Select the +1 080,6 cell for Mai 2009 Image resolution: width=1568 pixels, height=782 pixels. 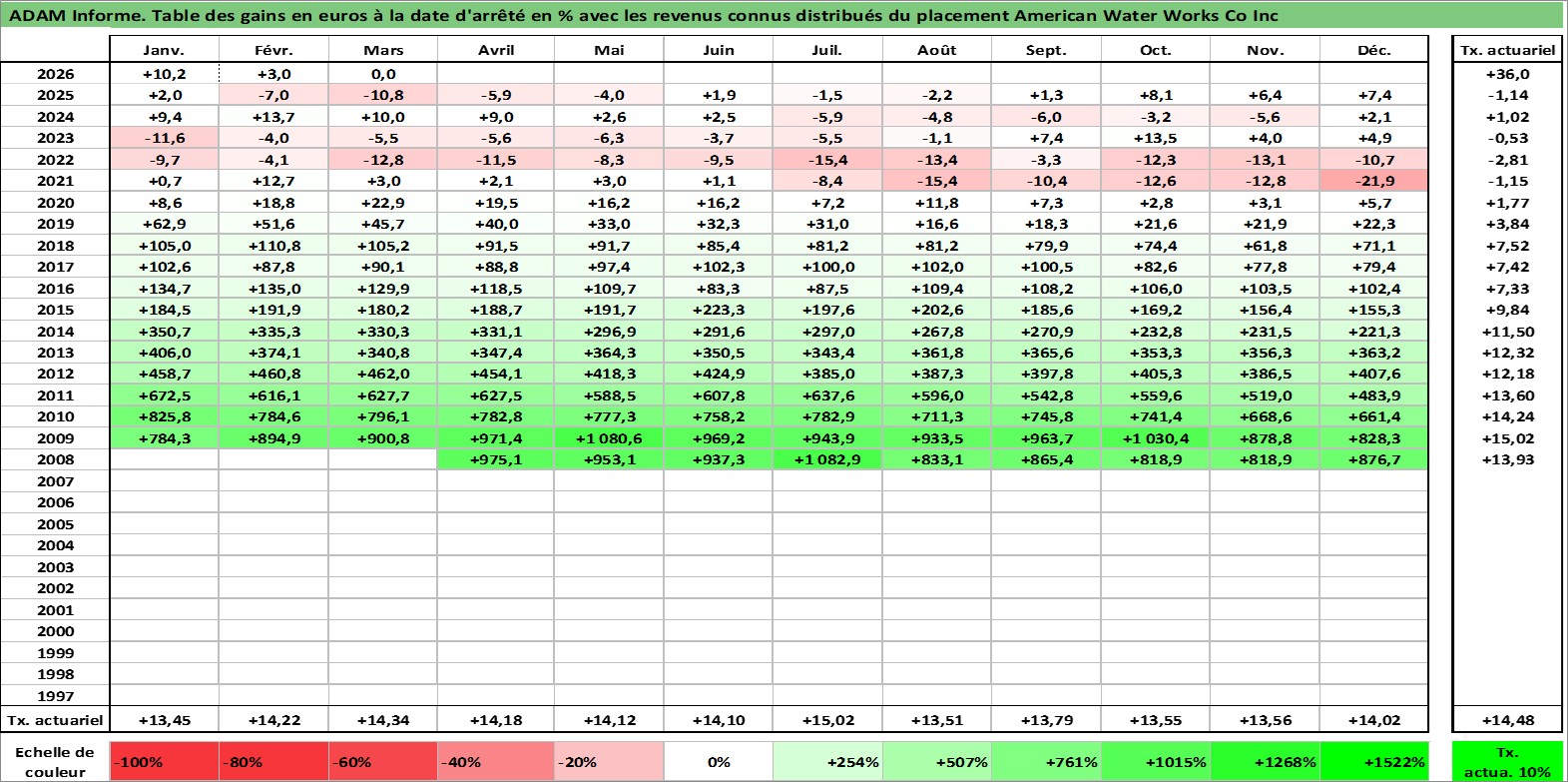pos(609,438)
